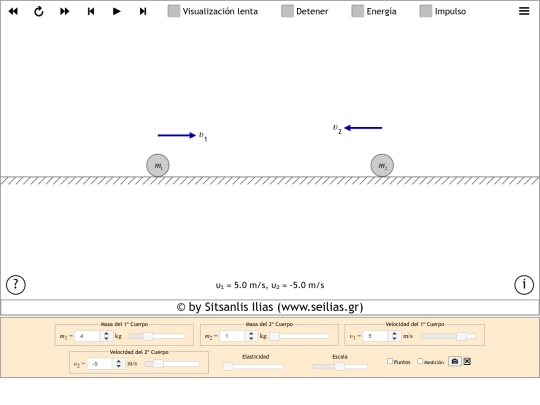Click the υ2 velocity value field

100,363
